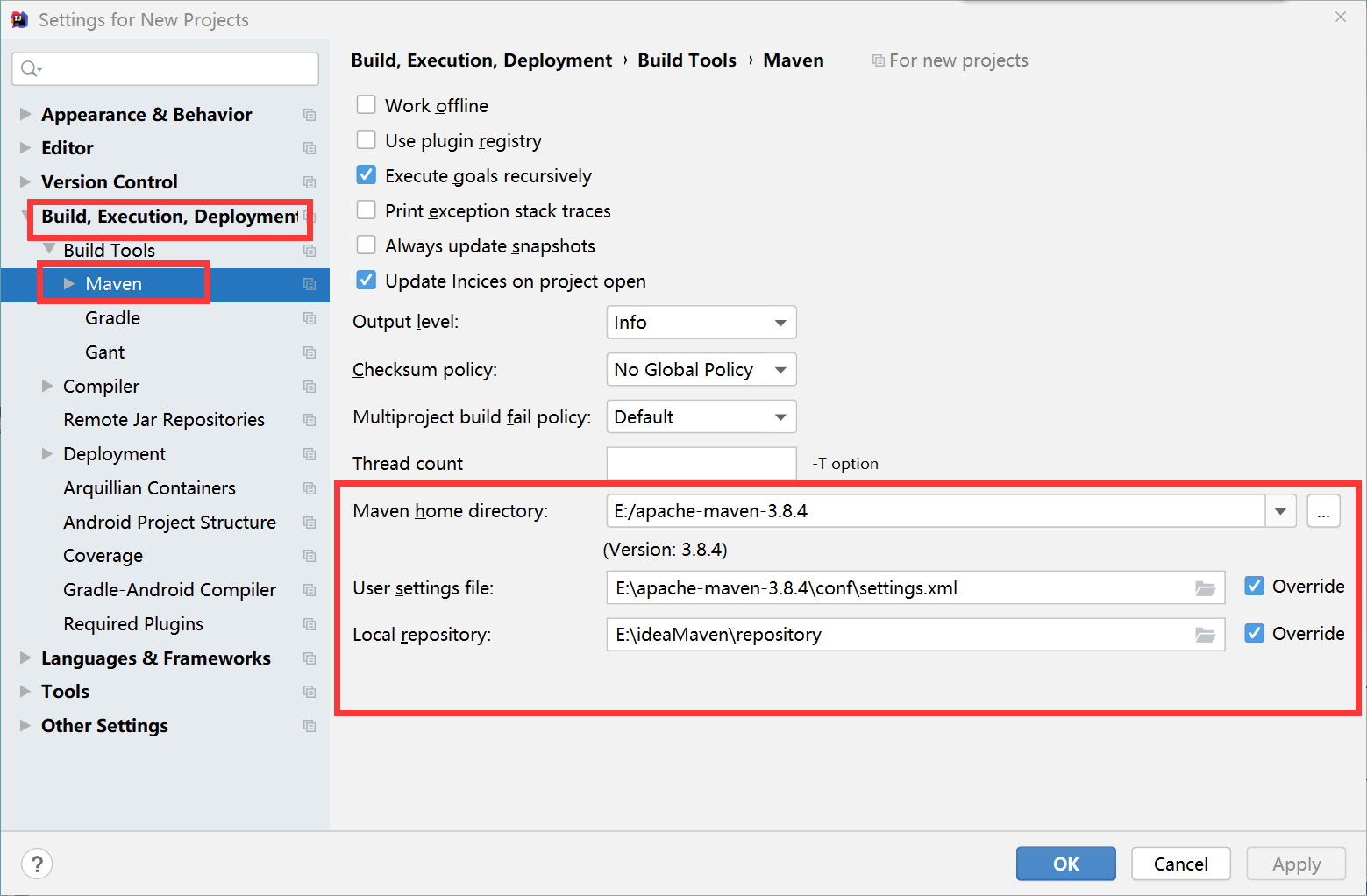
Task: Open Android Project Structure settings
Action: [x=169, y=523]
